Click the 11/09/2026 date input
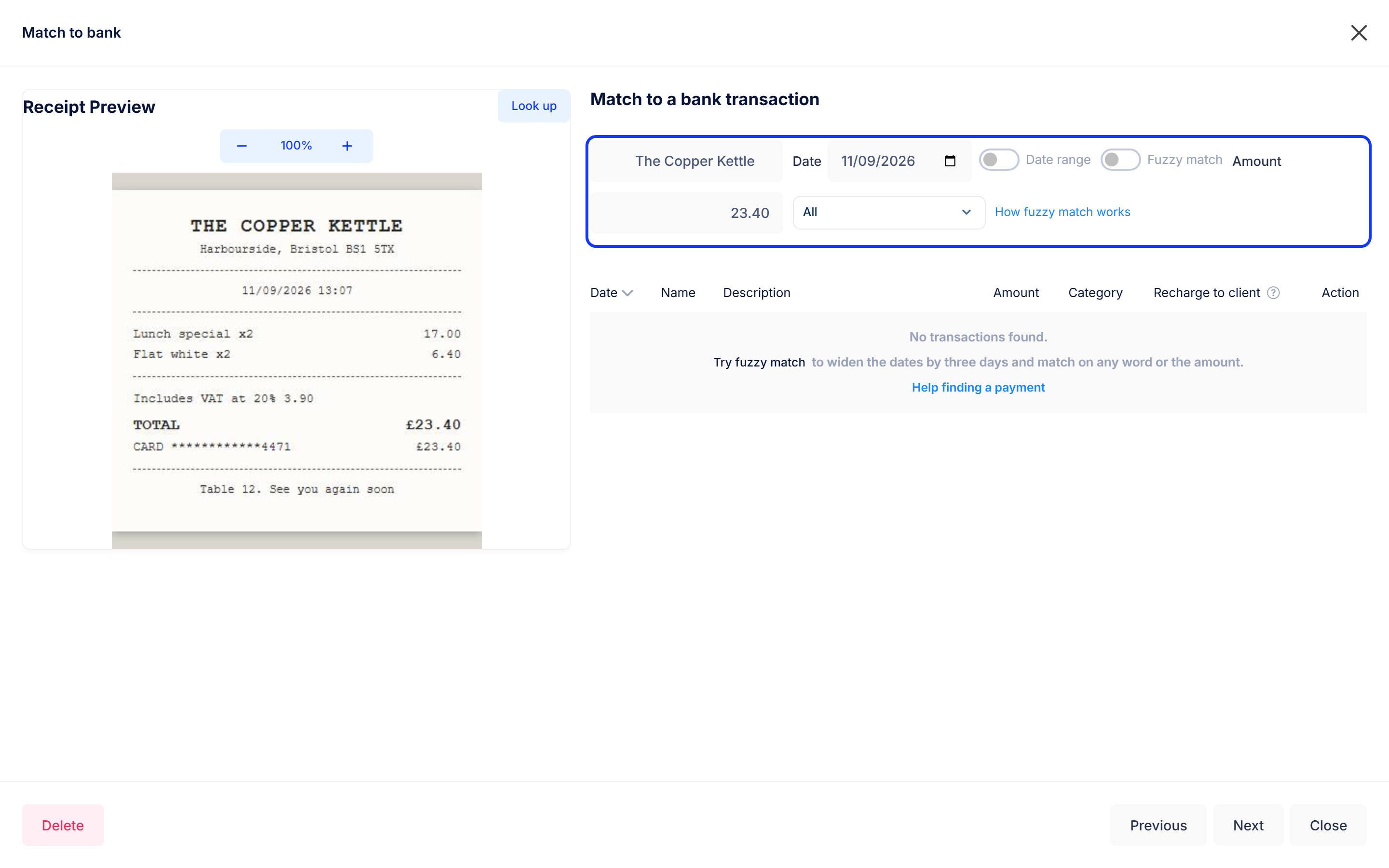Viewport: 1389px width, 868px height. tap(899, 162)
